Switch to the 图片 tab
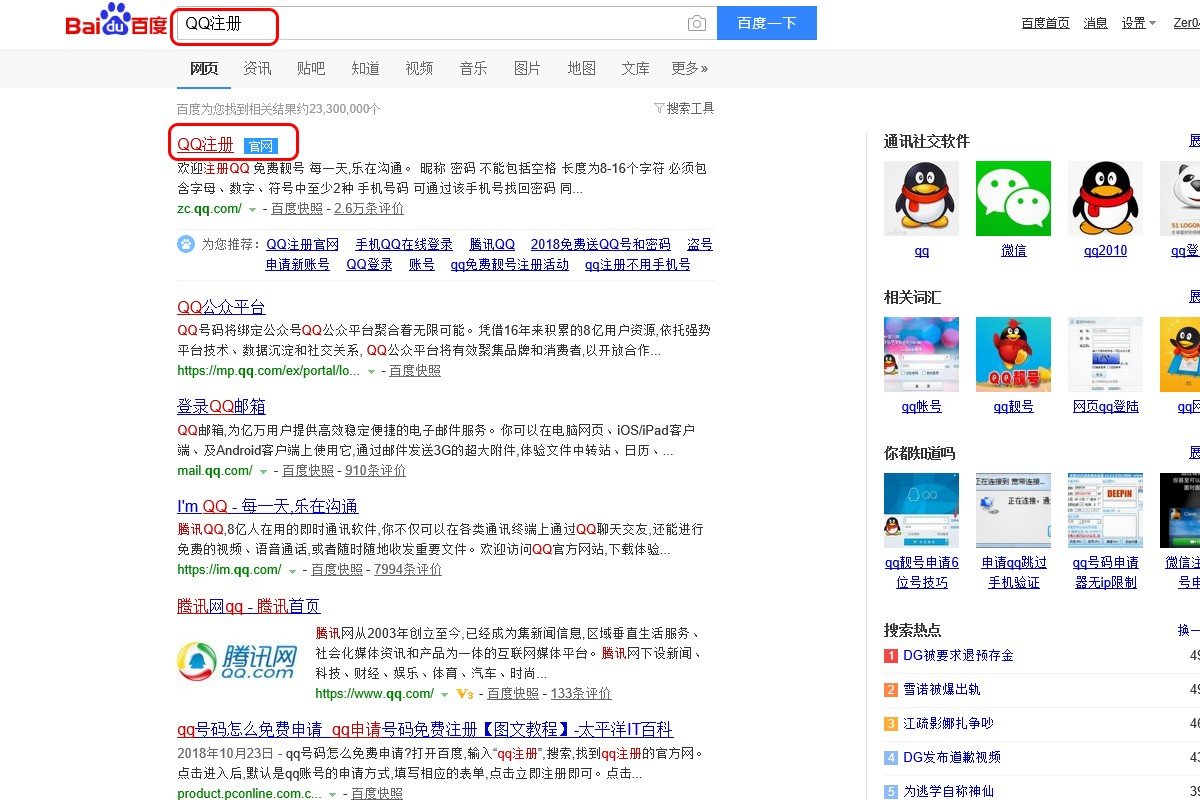Screen dimensions: 1200x800 (x=527, y=68)
